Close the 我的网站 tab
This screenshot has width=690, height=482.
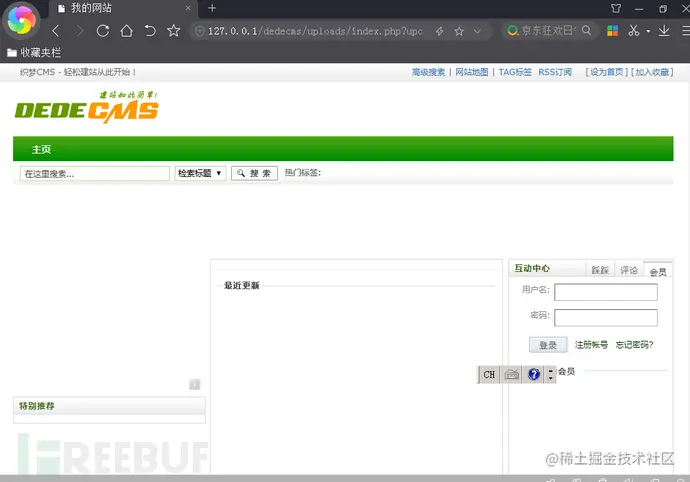point(188,8)
